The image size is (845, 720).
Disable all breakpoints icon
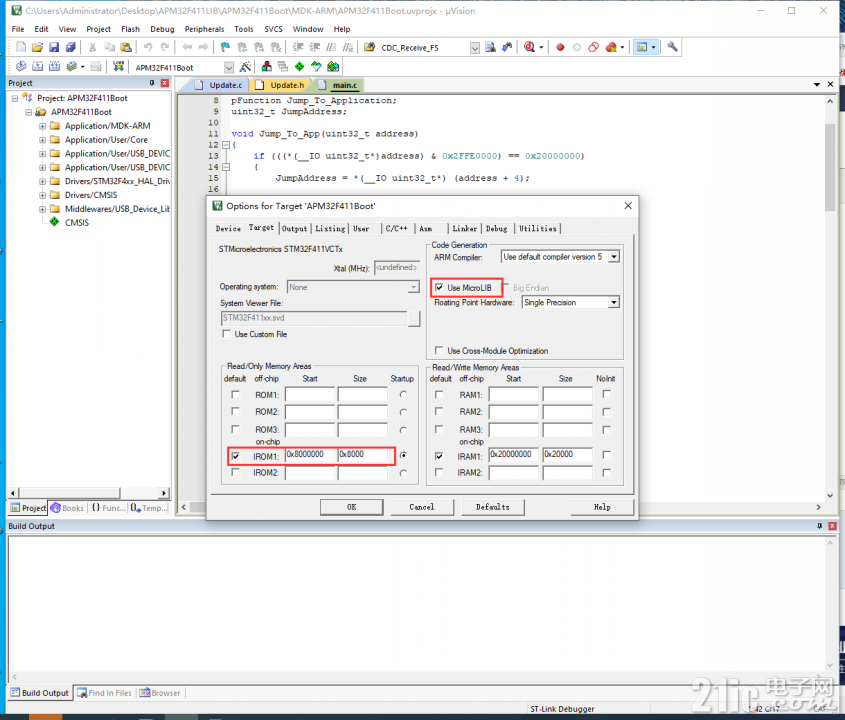pyautogui.click(x=593, y=47)
